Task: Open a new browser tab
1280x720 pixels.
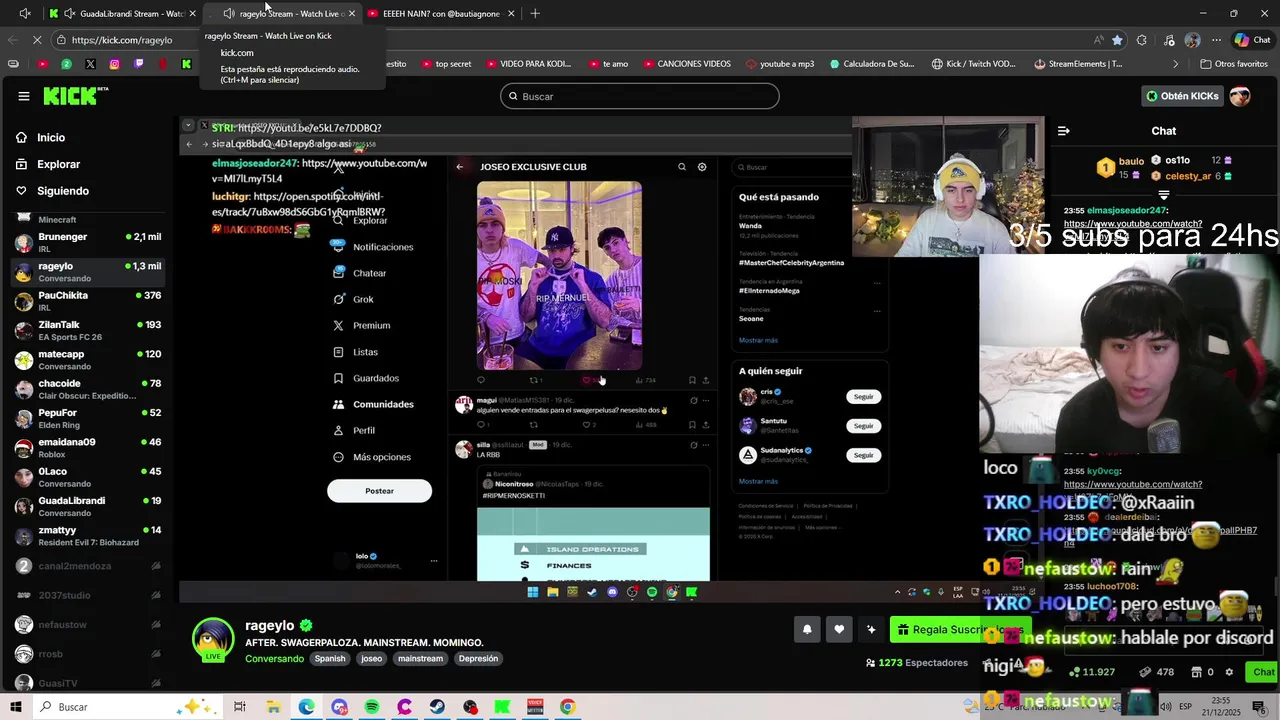Action: tap(535, 14)
